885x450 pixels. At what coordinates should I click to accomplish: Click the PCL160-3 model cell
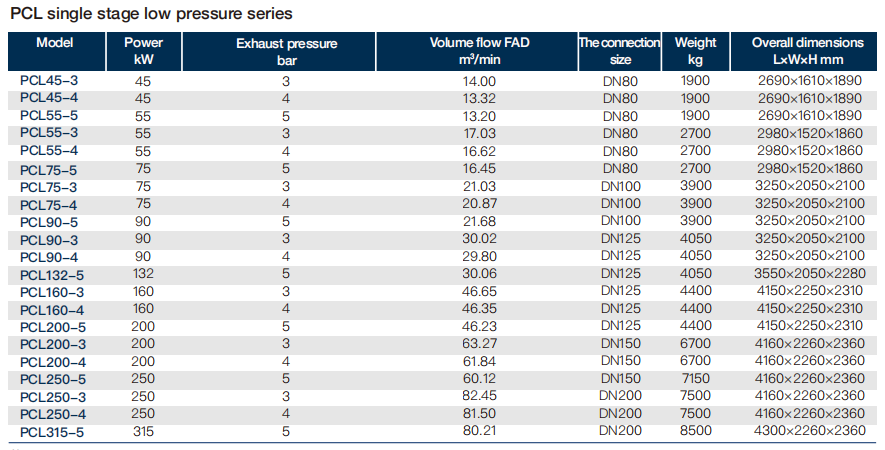[52, 292]
